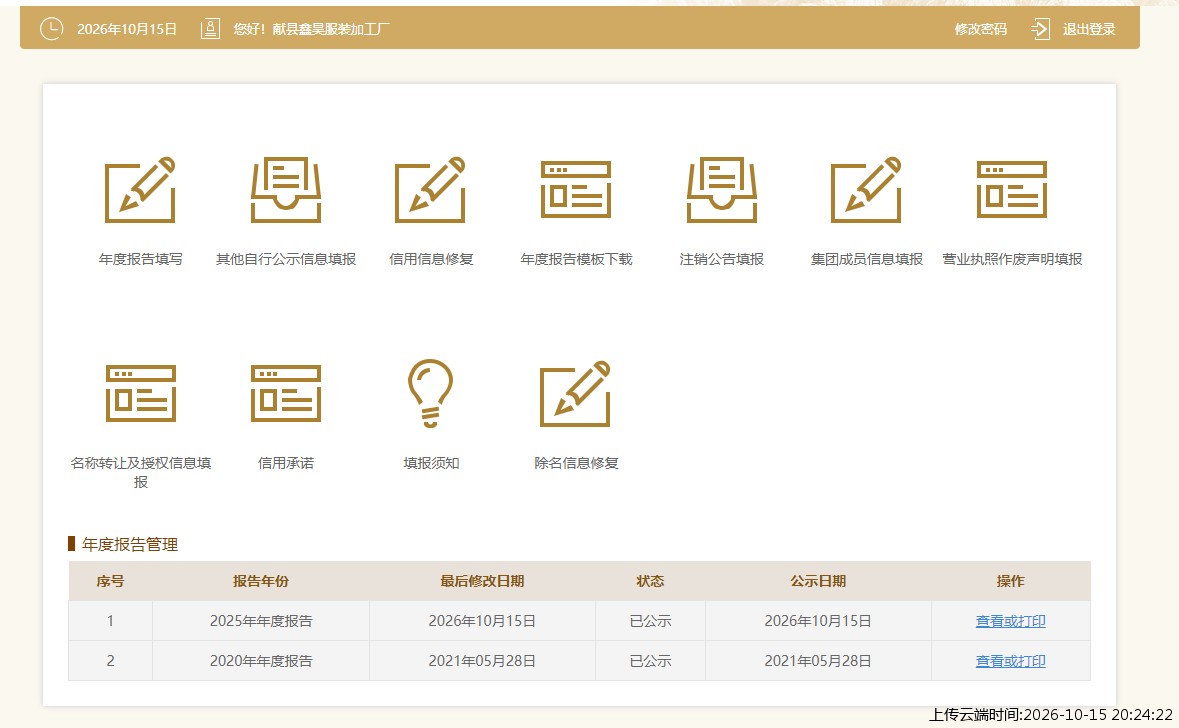Click the 年度报告管理 section heading

129,544
